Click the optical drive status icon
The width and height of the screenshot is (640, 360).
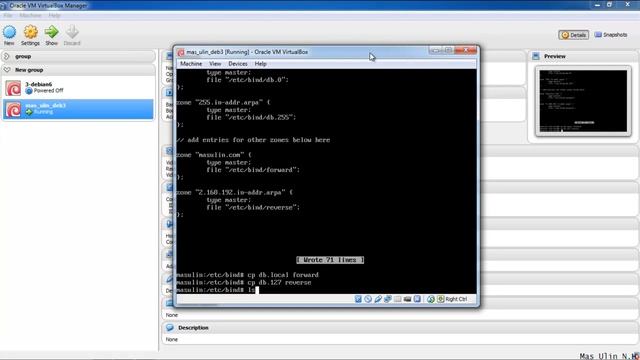368,299
